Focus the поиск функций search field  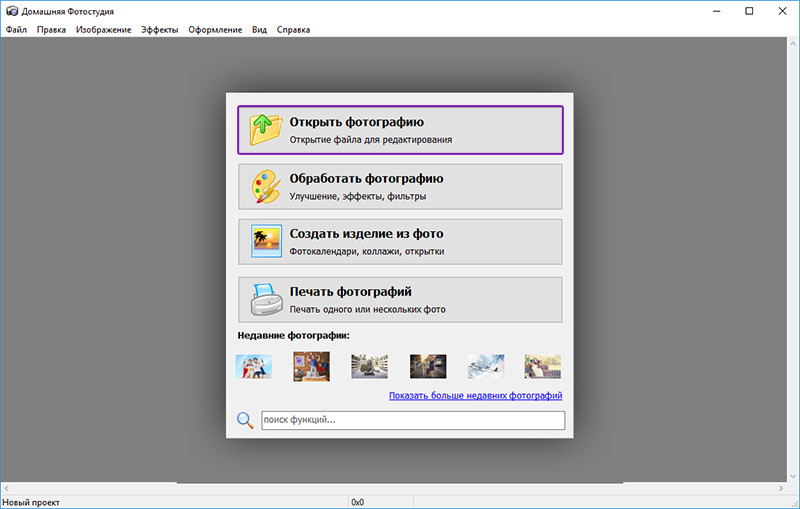tap(413, 420)
